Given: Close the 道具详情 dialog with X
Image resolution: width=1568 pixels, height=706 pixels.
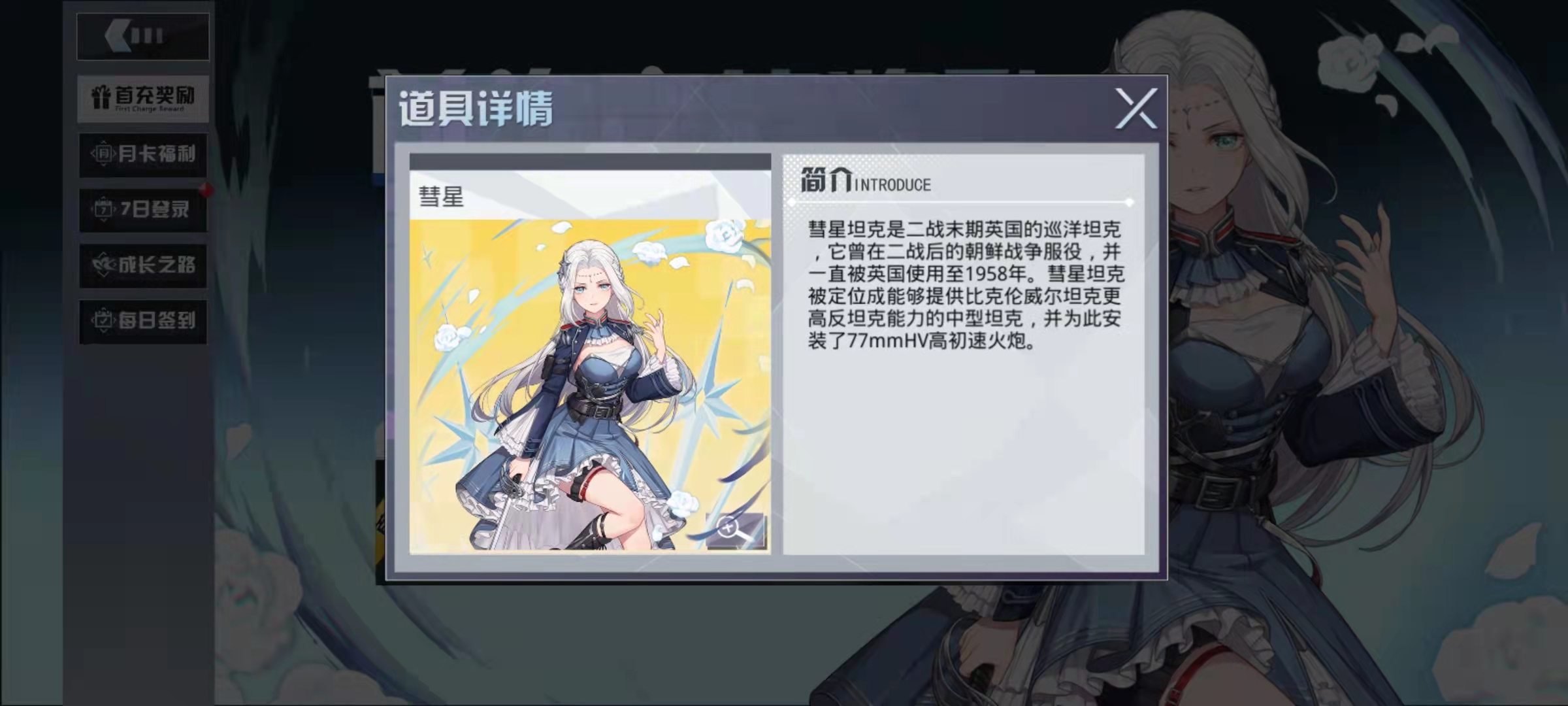Looking at the screenshot, I should coord(1135,108).
